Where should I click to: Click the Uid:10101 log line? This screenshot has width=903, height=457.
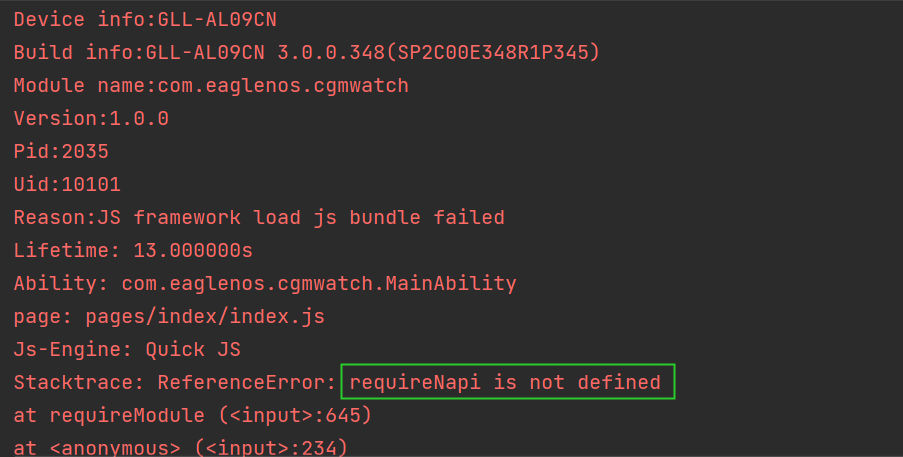[67, 184]
